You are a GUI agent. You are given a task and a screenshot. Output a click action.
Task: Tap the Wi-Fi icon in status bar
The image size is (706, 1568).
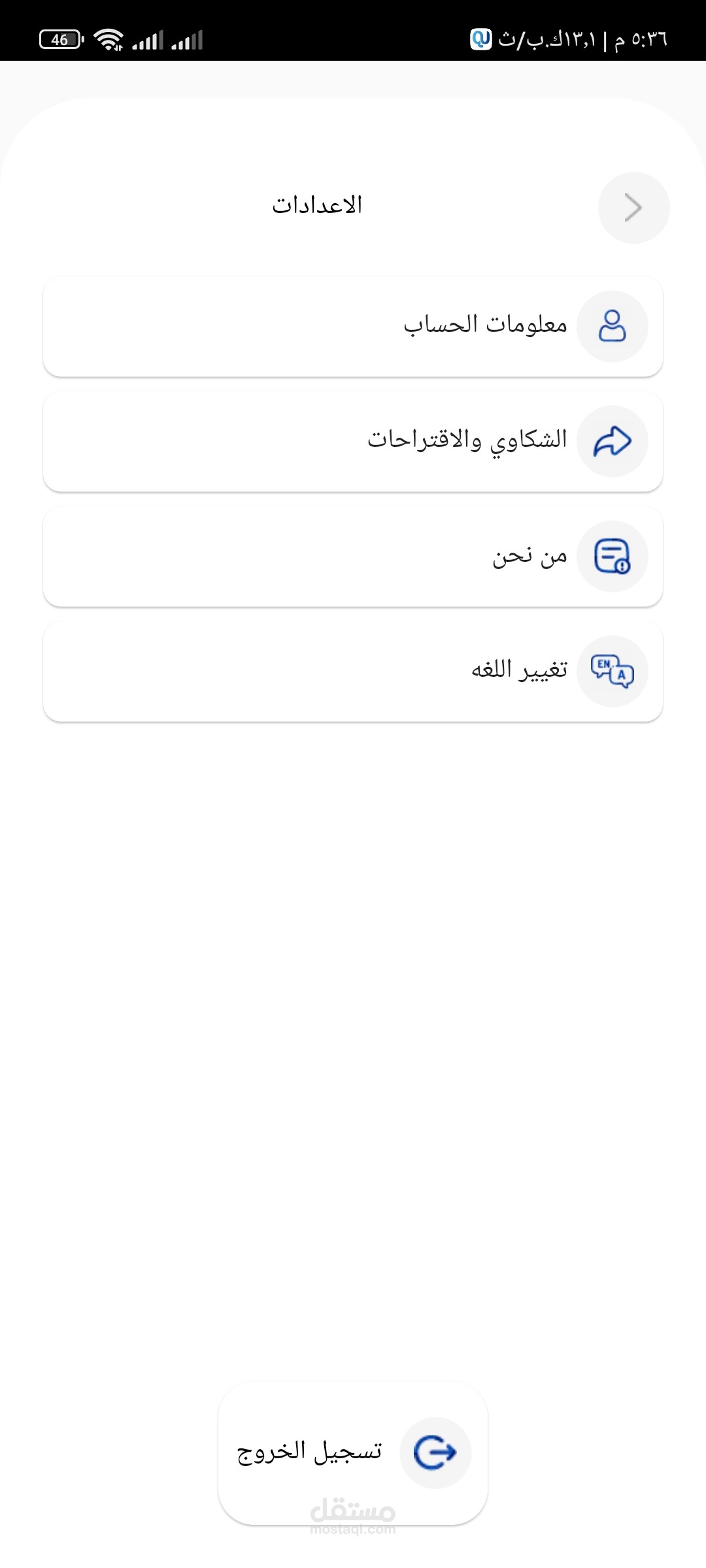coord(109,40)
